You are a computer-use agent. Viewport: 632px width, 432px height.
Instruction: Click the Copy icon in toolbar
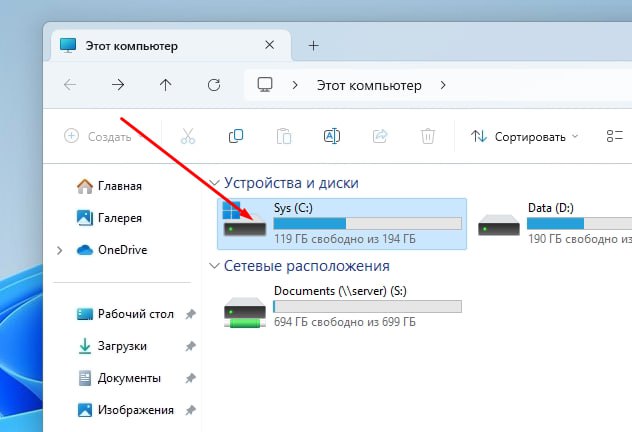(236, 136)
